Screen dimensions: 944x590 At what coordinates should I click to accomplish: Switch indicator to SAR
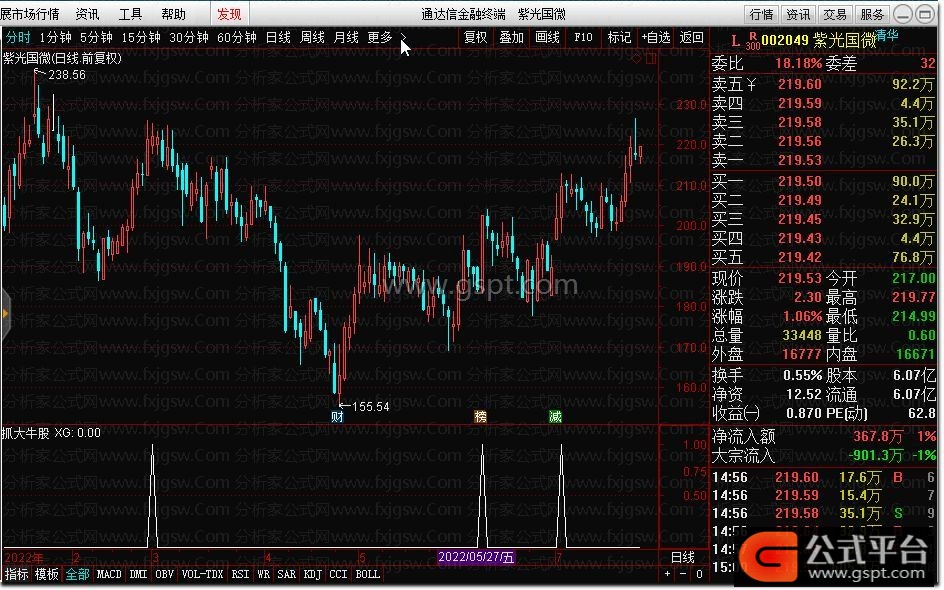pos(287,574)
